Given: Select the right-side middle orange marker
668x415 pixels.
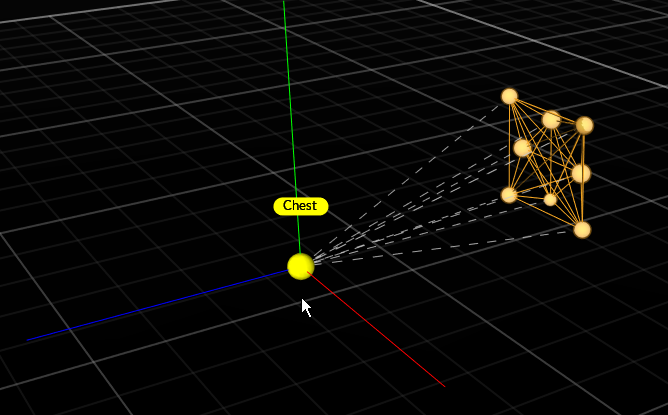Looking at the screenshot, I should click(581, 173).
